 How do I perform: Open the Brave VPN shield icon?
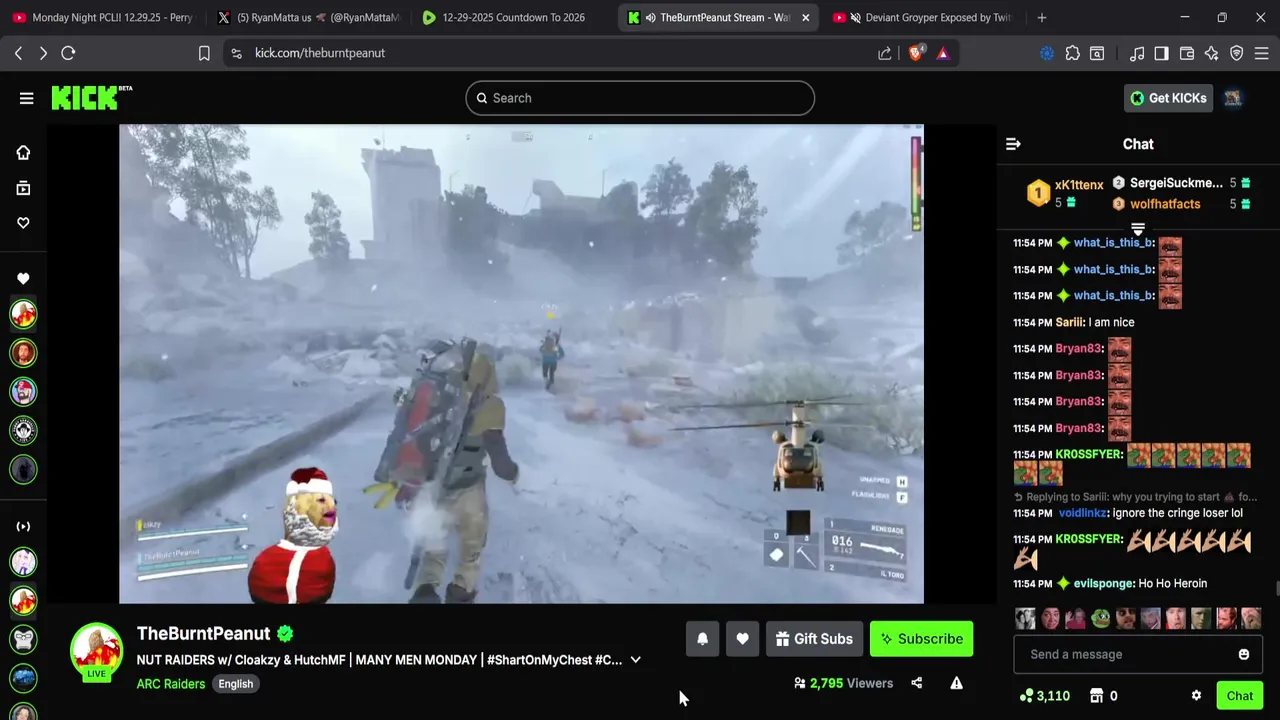[x=1236, y=53]
